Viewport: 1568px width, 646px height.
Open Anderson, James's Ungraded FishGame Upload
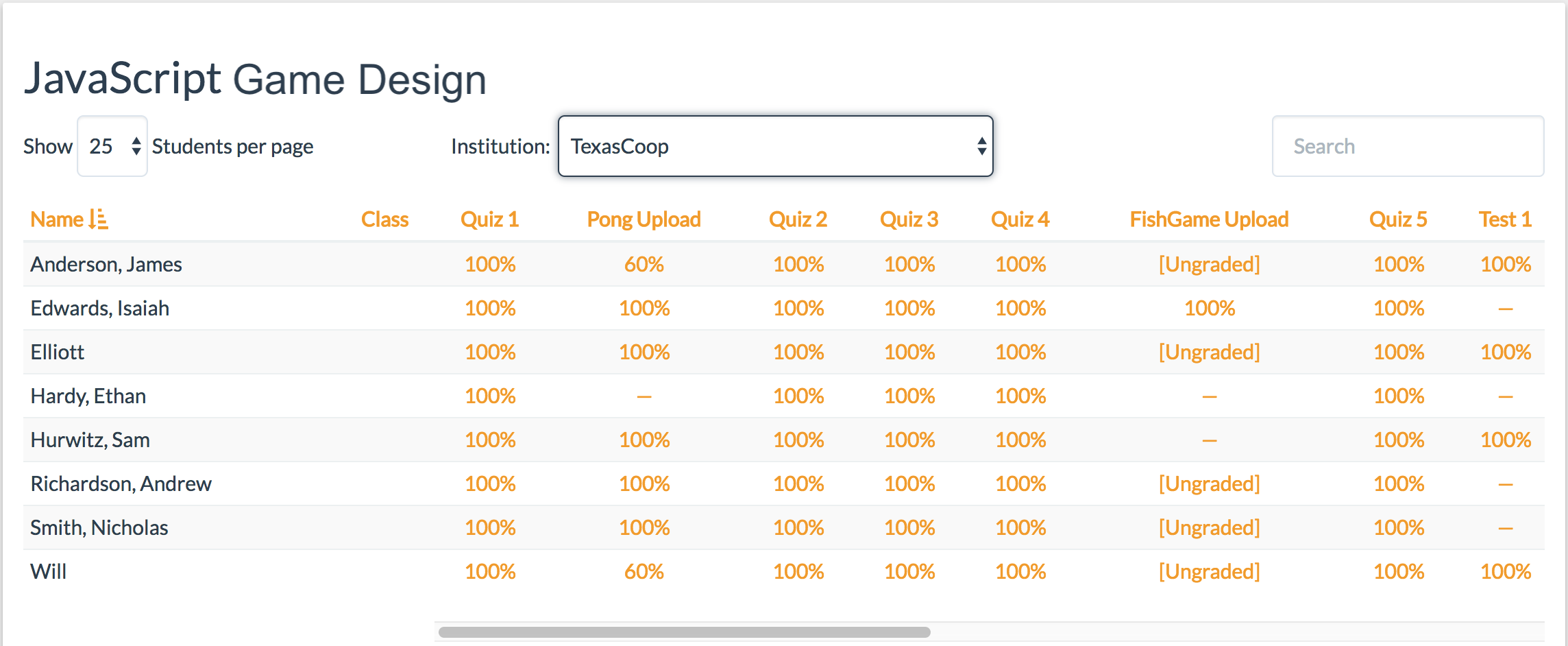coord(1209,264)
